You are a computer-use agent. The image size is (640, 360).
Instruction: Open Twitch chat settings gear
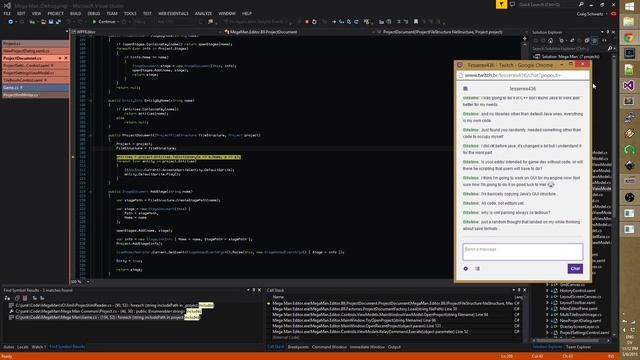[x=466, y=269]
